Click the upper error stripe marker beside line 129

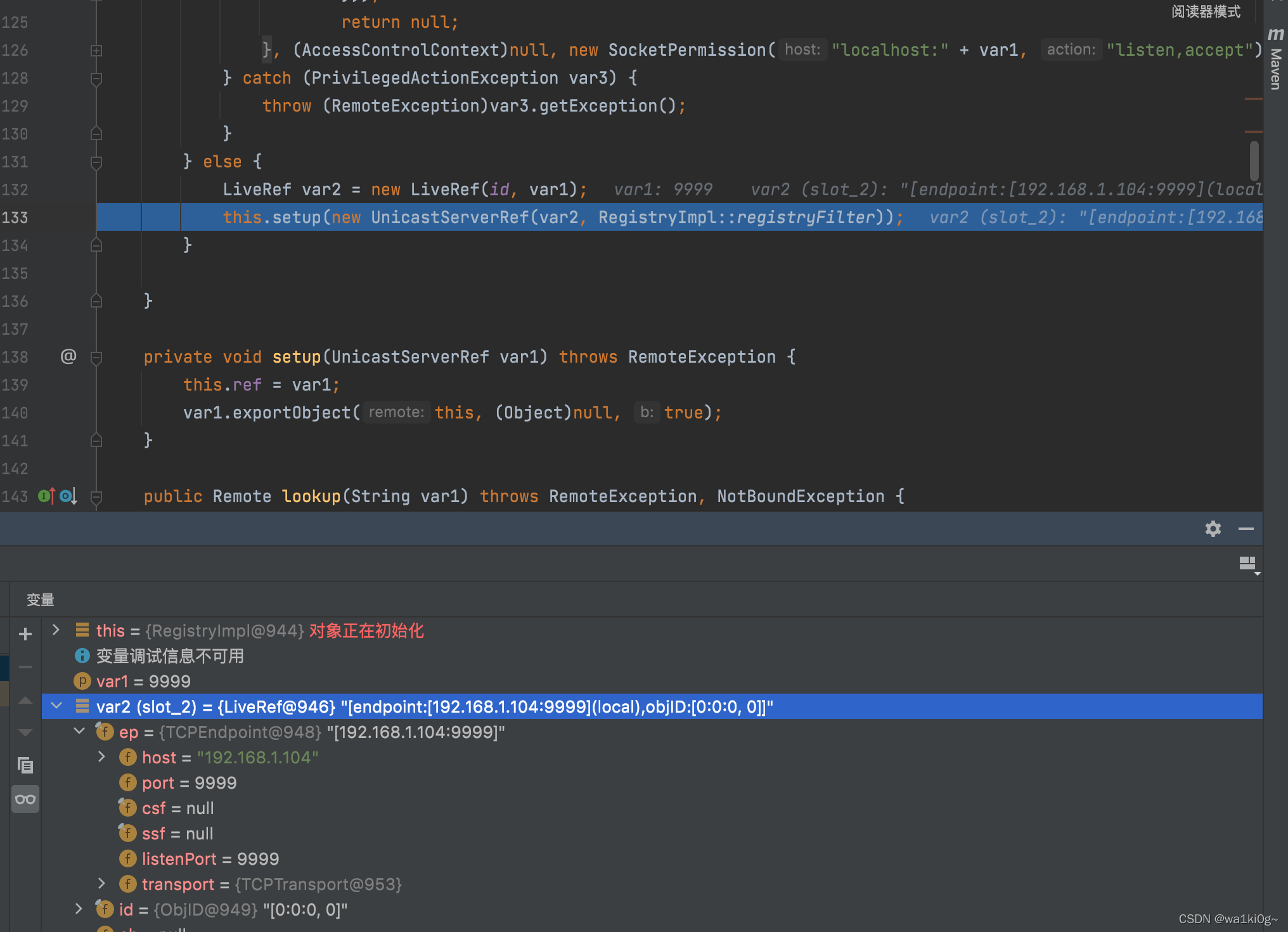point(1253,99)
